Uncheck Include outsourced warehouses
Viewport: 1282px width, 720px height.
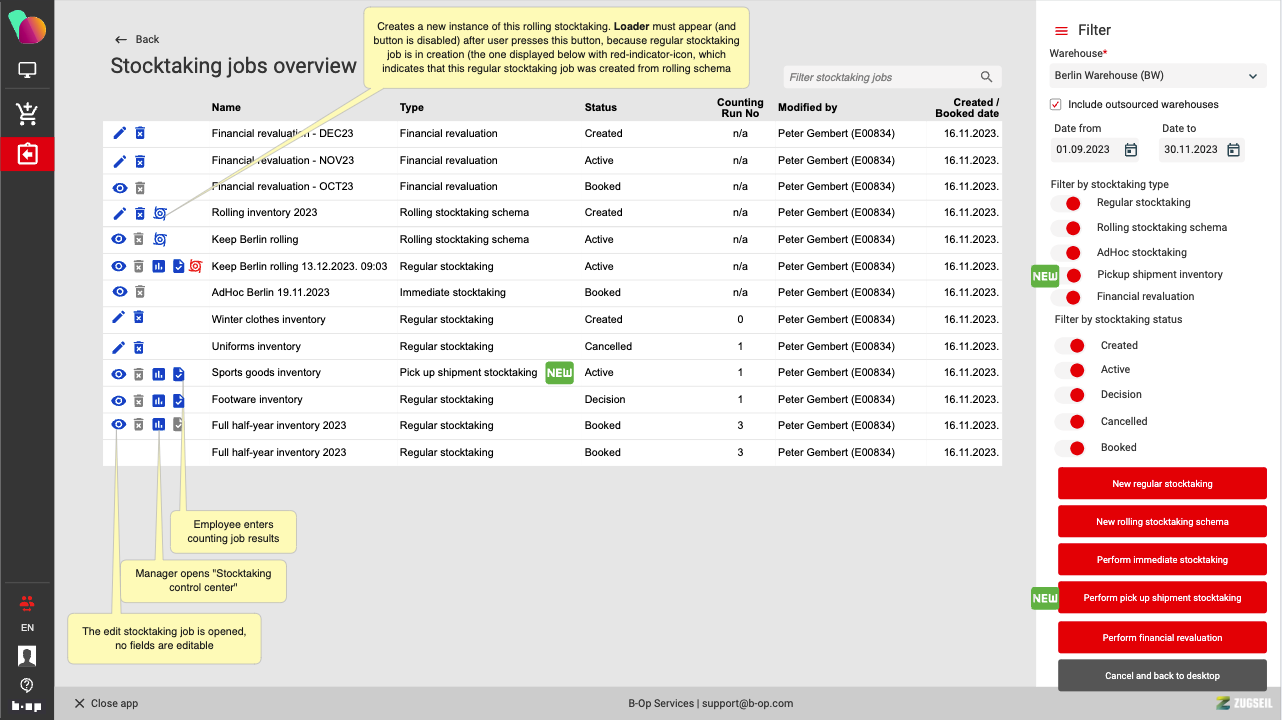1055,104
